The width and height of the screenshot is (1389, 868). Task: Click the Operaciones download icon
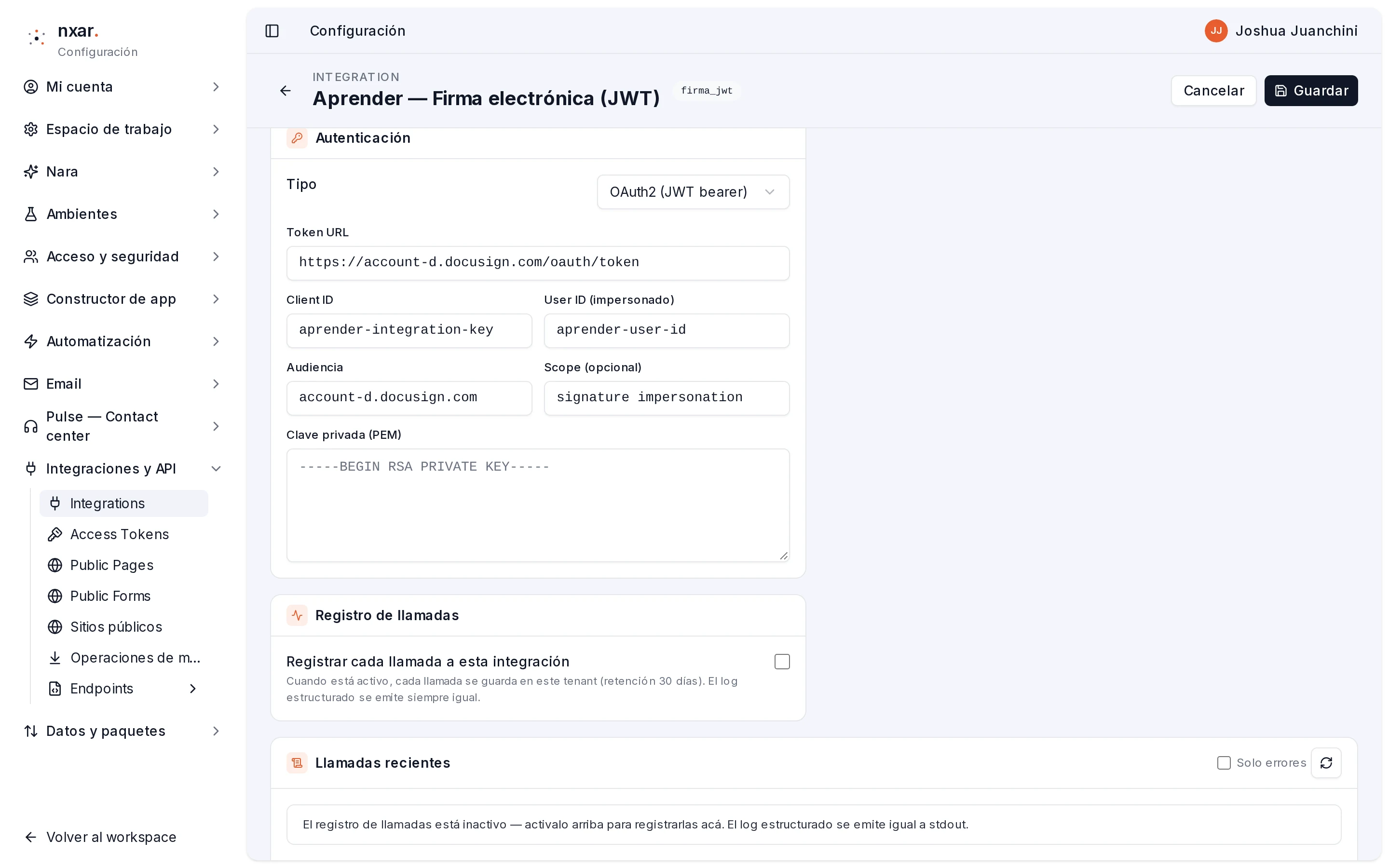pyautogui.click(x=55, y=658)
